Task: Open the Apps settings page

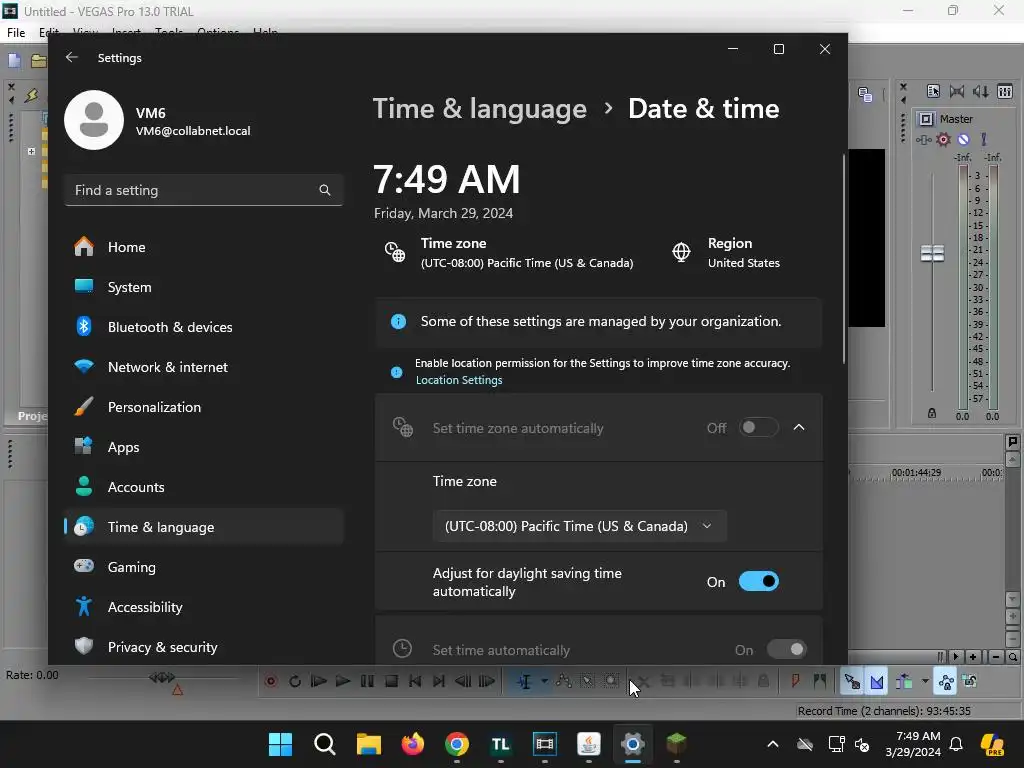Action: coord(204,447)
